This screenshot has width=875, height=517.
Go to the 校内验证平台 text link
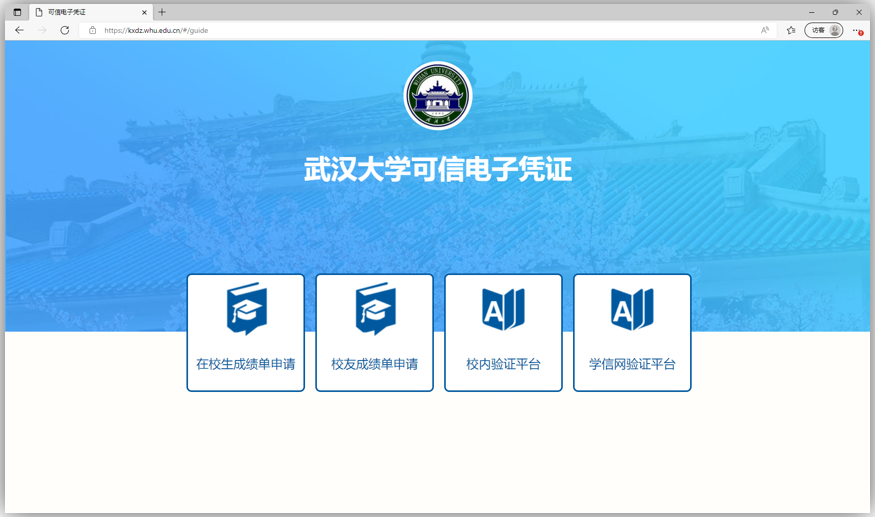point(503,364)
